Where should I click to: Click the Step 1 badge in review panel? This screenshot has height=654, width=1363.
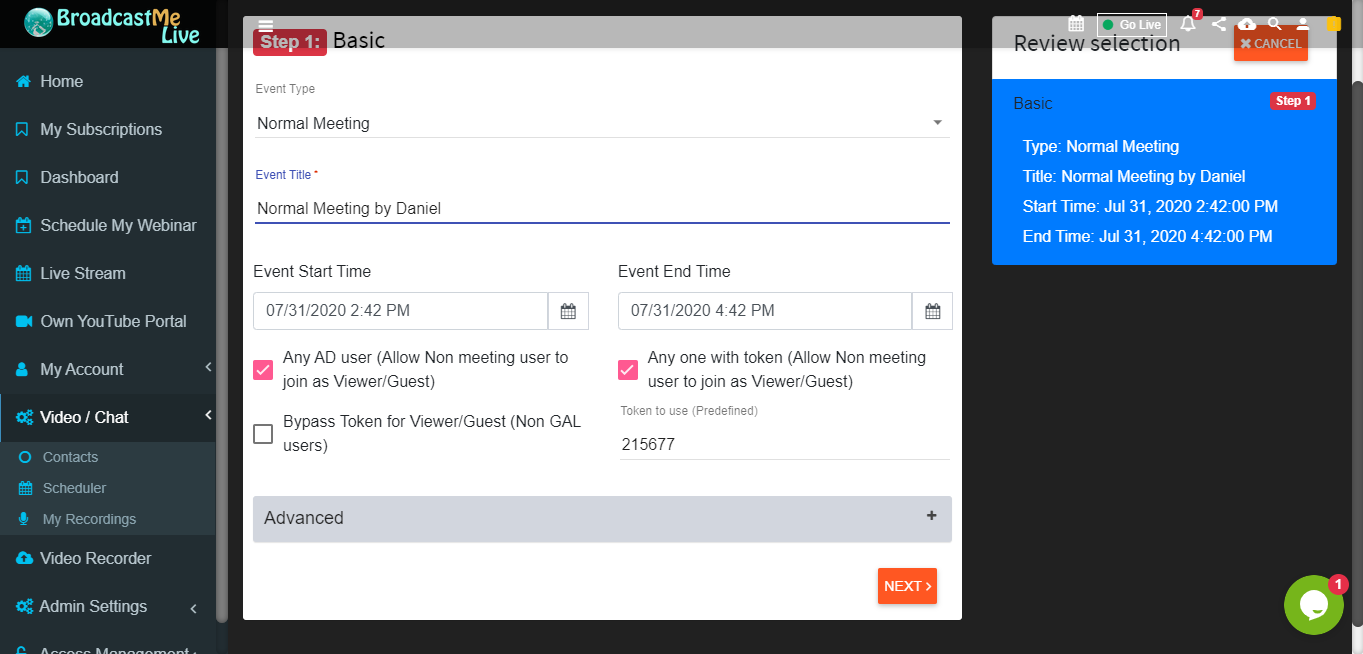point(1292,101)
